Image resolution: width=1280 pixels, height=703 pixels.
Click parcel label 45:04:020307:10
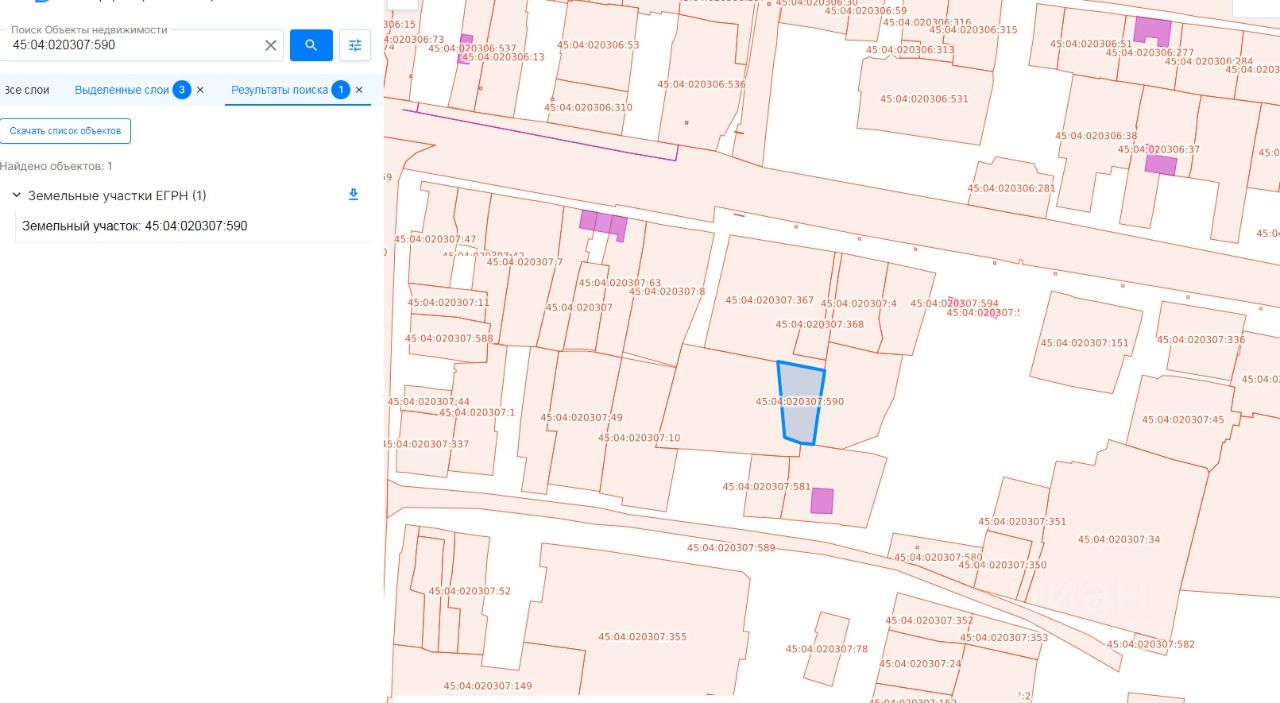pyautogui.click(x=639, y=438)
